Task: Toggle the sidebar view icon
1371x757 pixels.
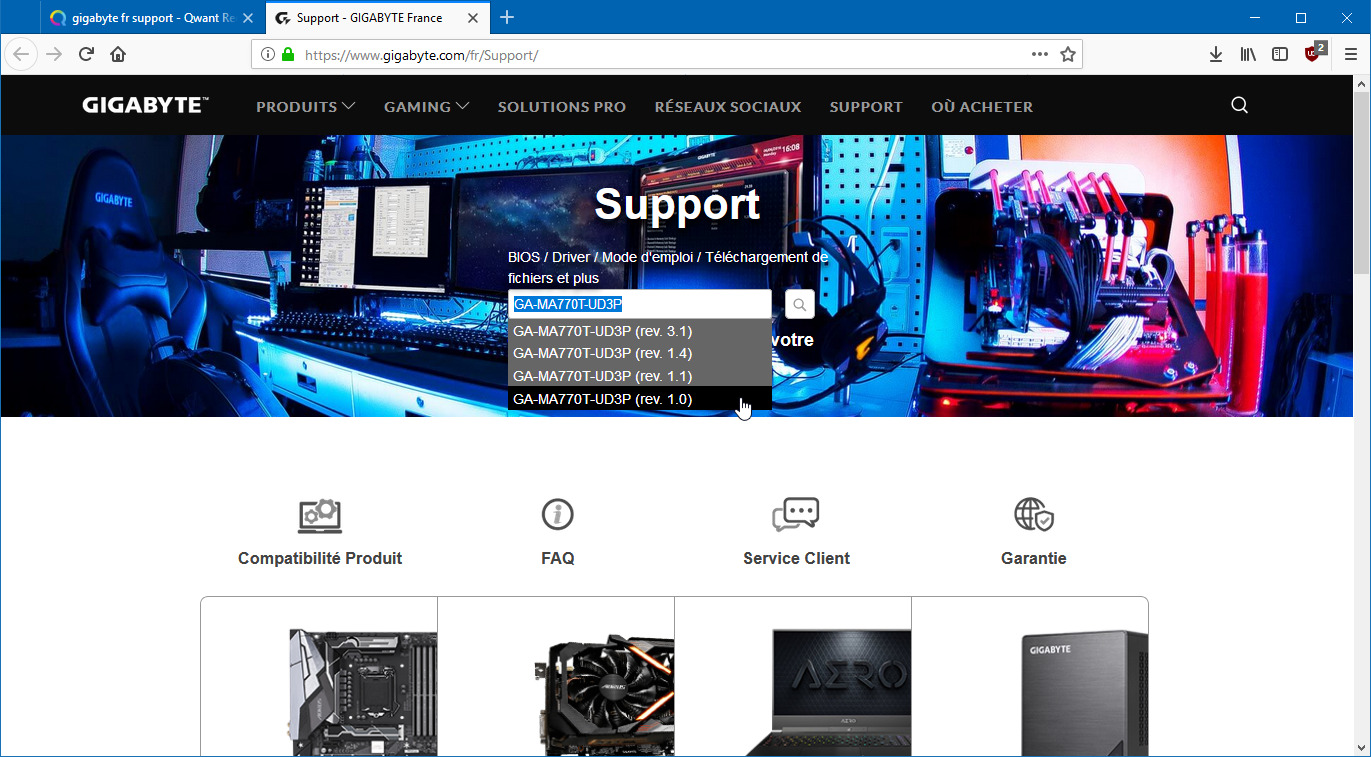Action: pyautogui.click(x=1280, y=54)
